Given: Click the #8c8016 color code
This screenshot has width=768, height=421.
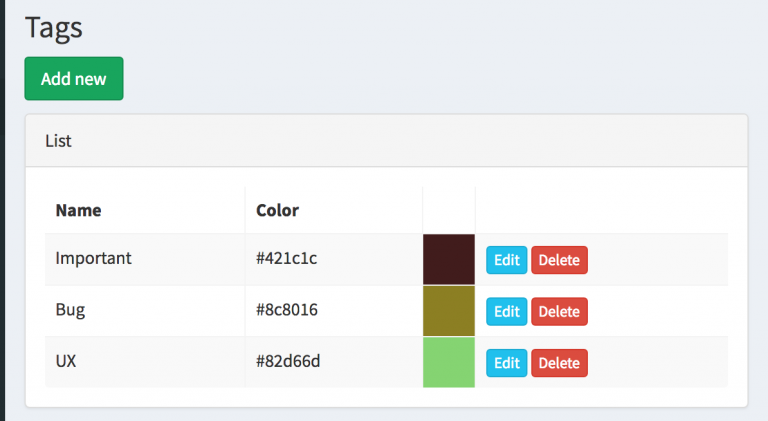Looking at the screenshot, I should [x=287, y=310].
